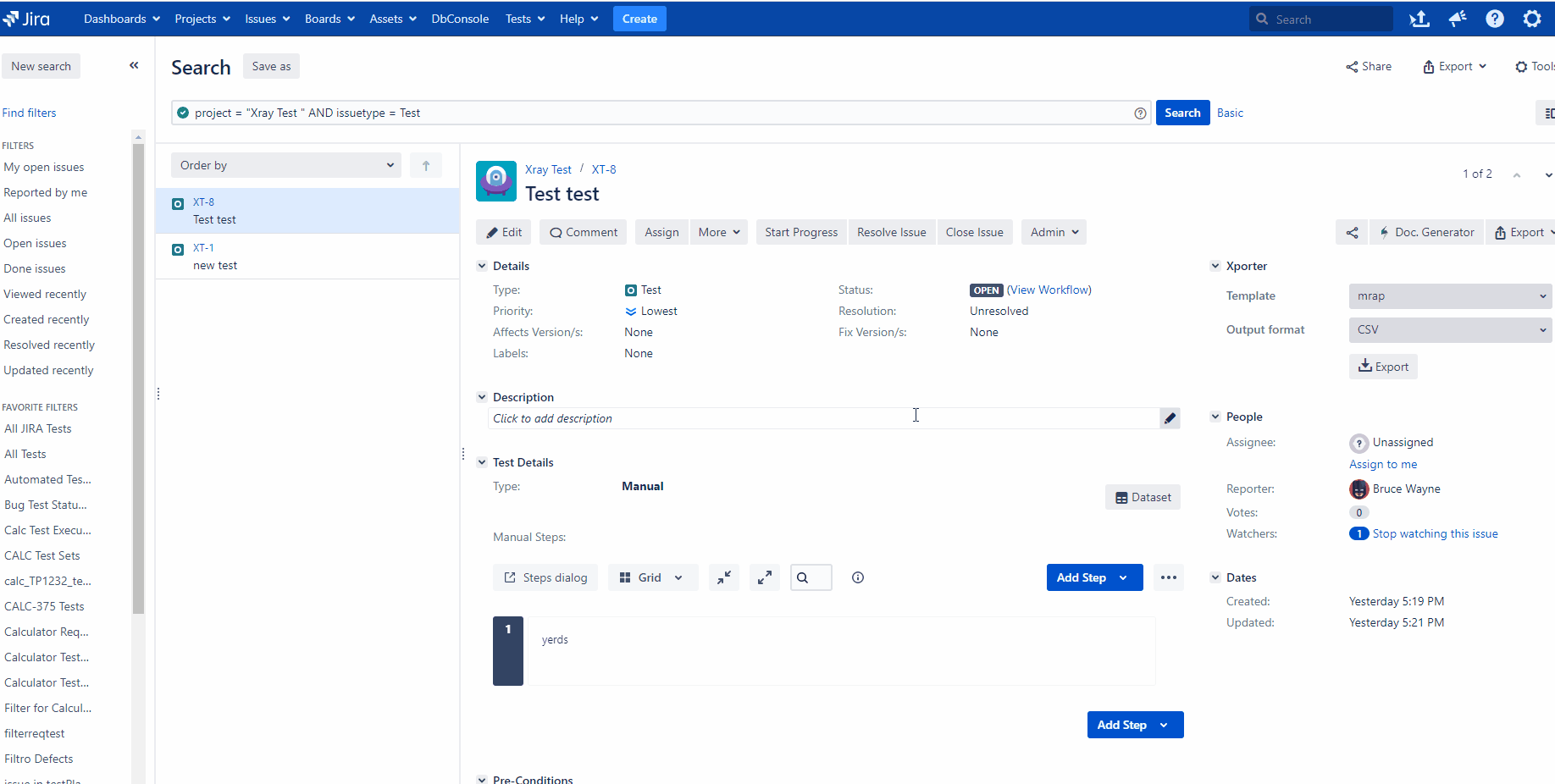Open the Steps dialog

pos(545,577)
